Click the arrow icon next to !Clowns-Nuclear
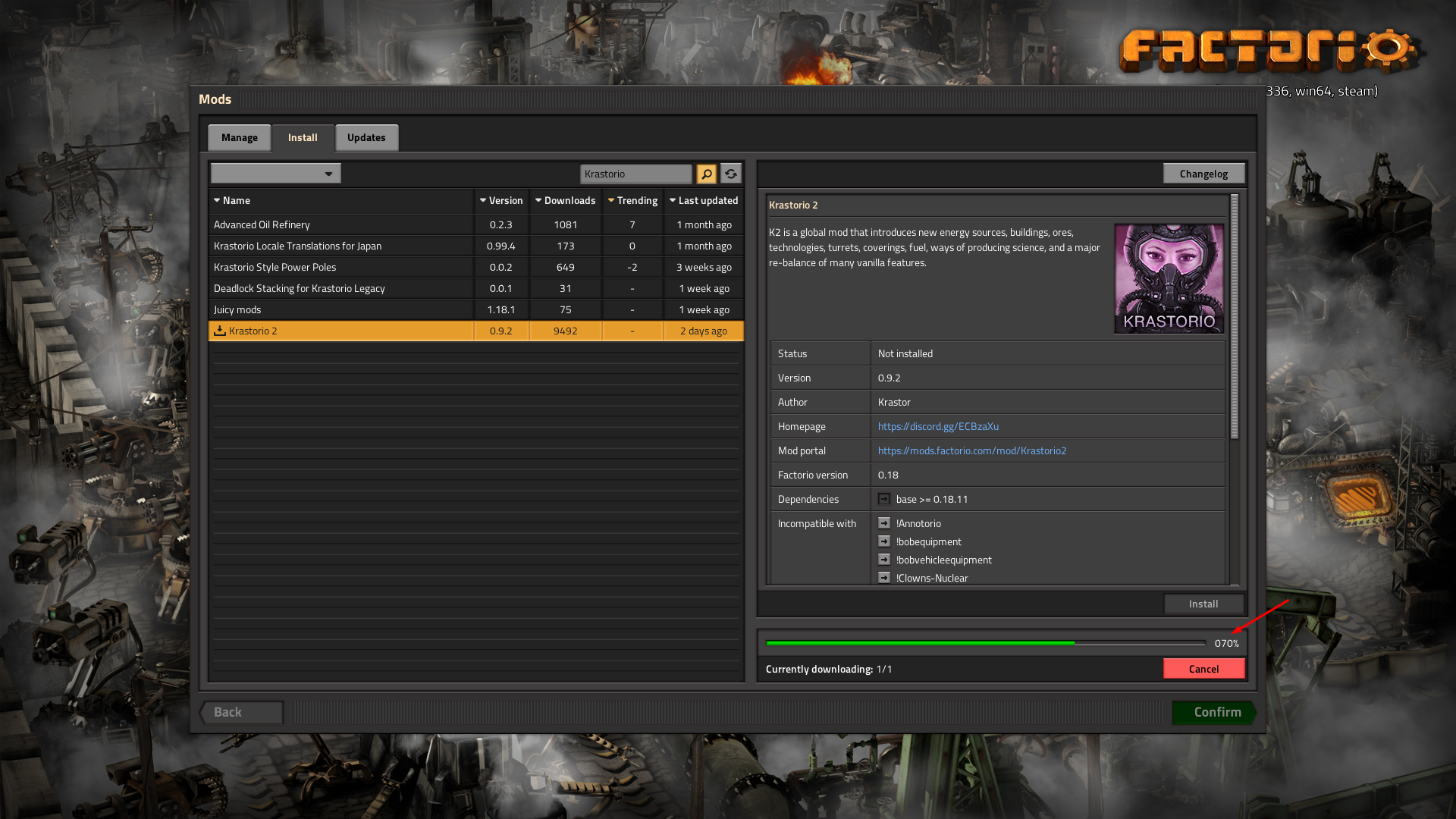 tap(884, 578)
